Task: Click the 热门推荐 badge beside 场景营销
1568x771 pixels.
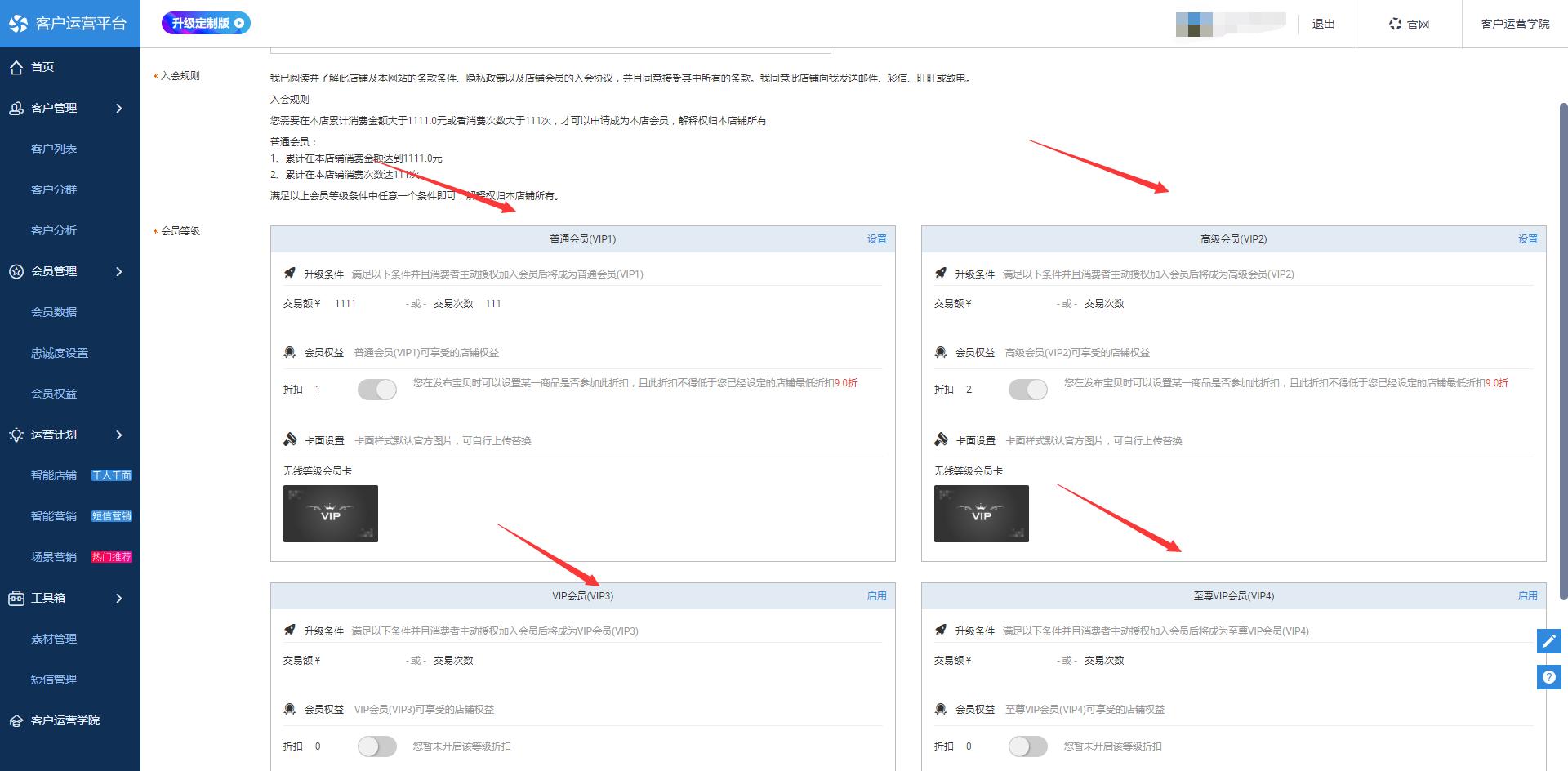Action: pos(112,557)
